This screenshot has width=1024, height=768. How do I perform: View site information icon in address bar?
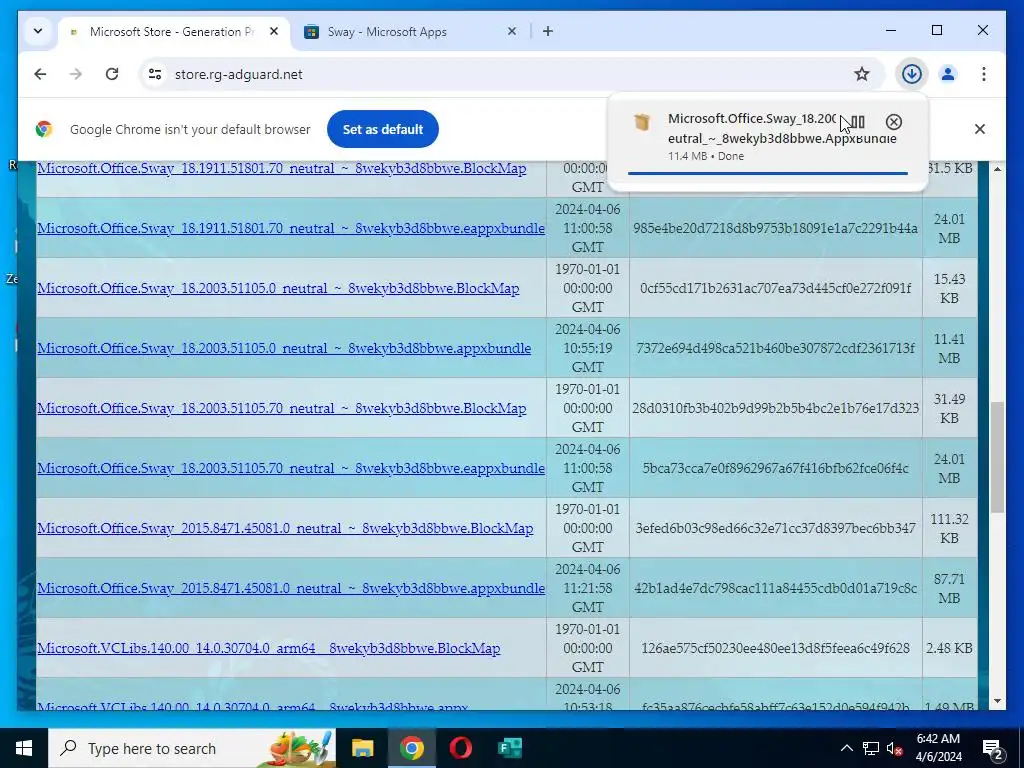(x=155, y=74)
